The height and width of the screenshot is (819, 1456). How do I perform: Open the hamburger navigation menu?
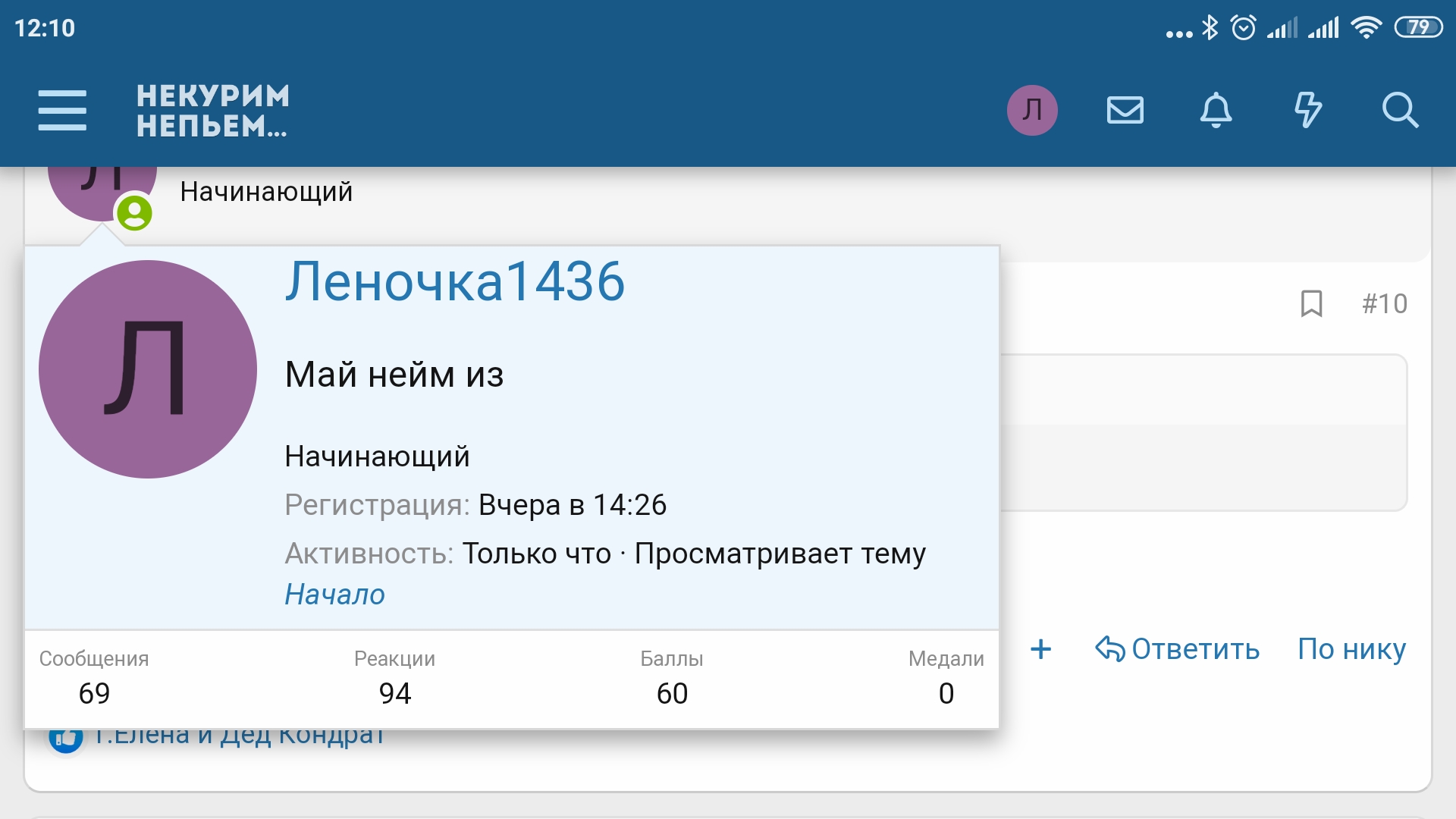(x=62, y=110)
